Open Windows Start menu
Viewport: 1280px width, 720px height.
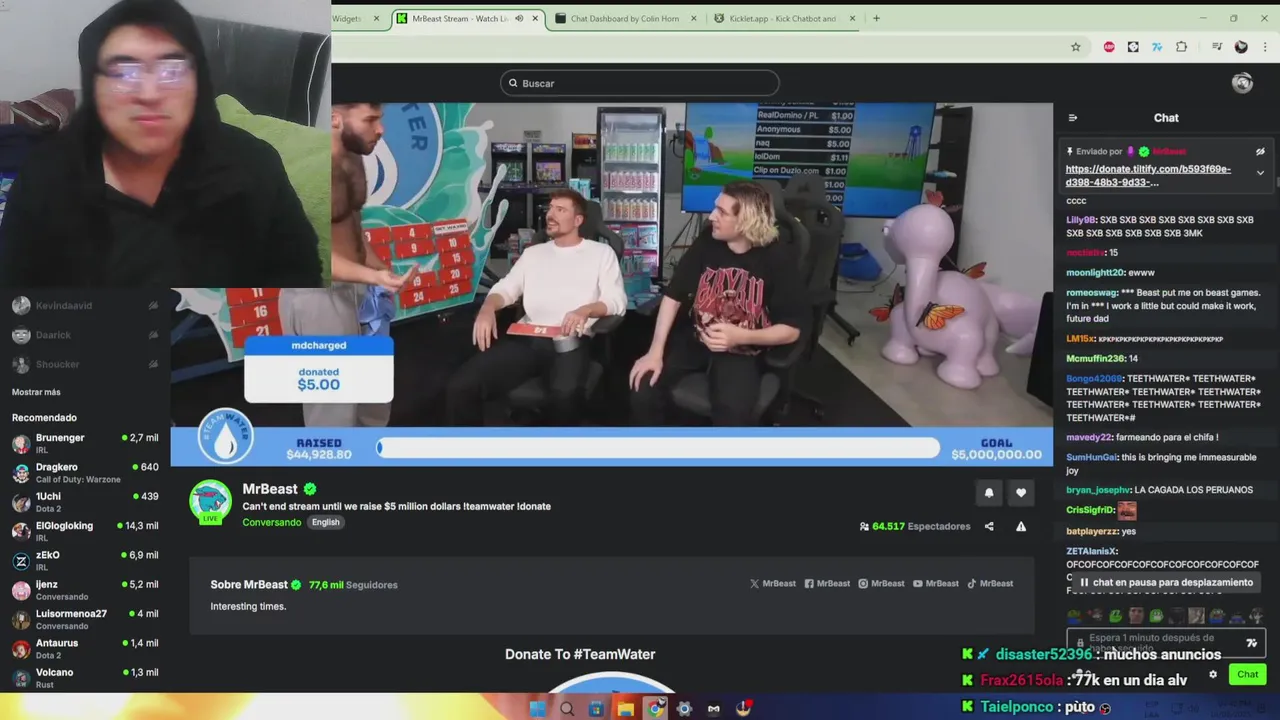point(537,709)
